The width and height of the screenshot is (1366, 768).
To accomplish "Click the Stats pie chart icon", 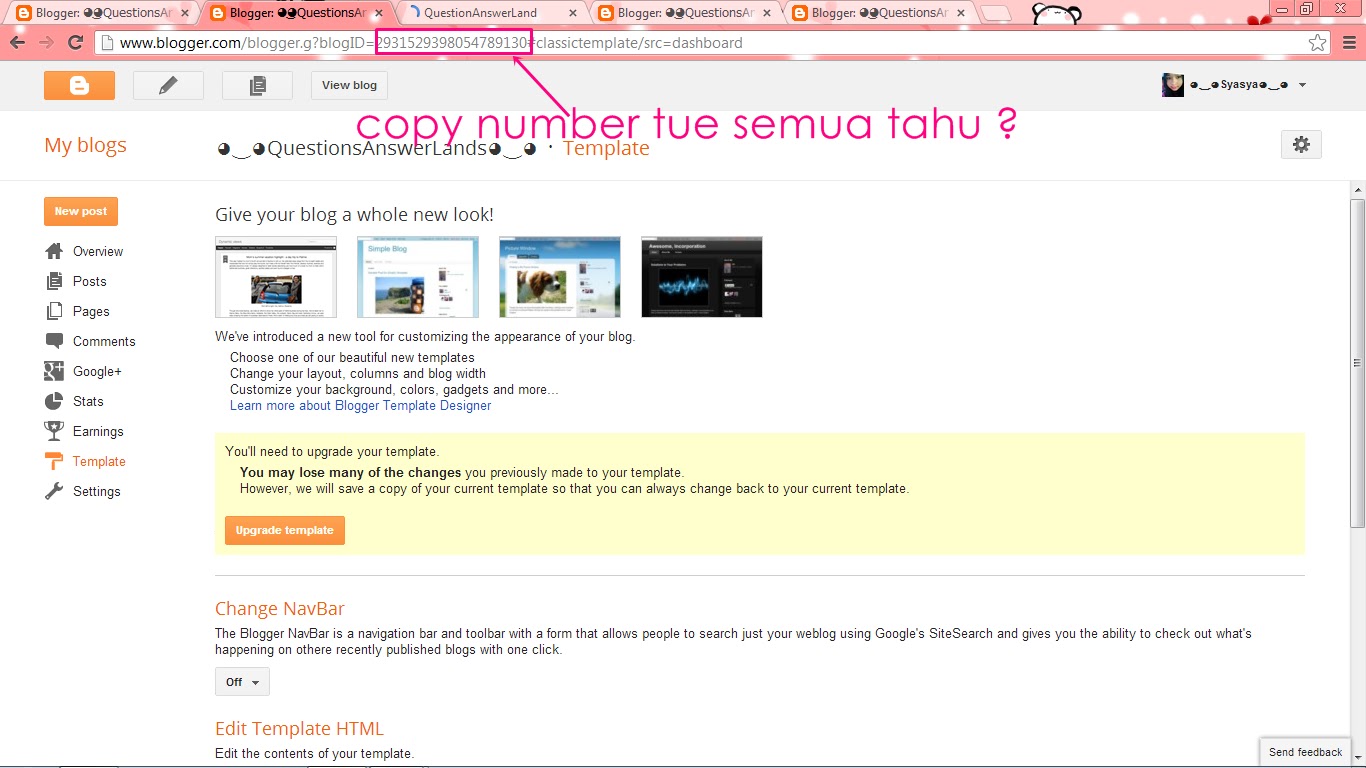I will click(54, 401).
